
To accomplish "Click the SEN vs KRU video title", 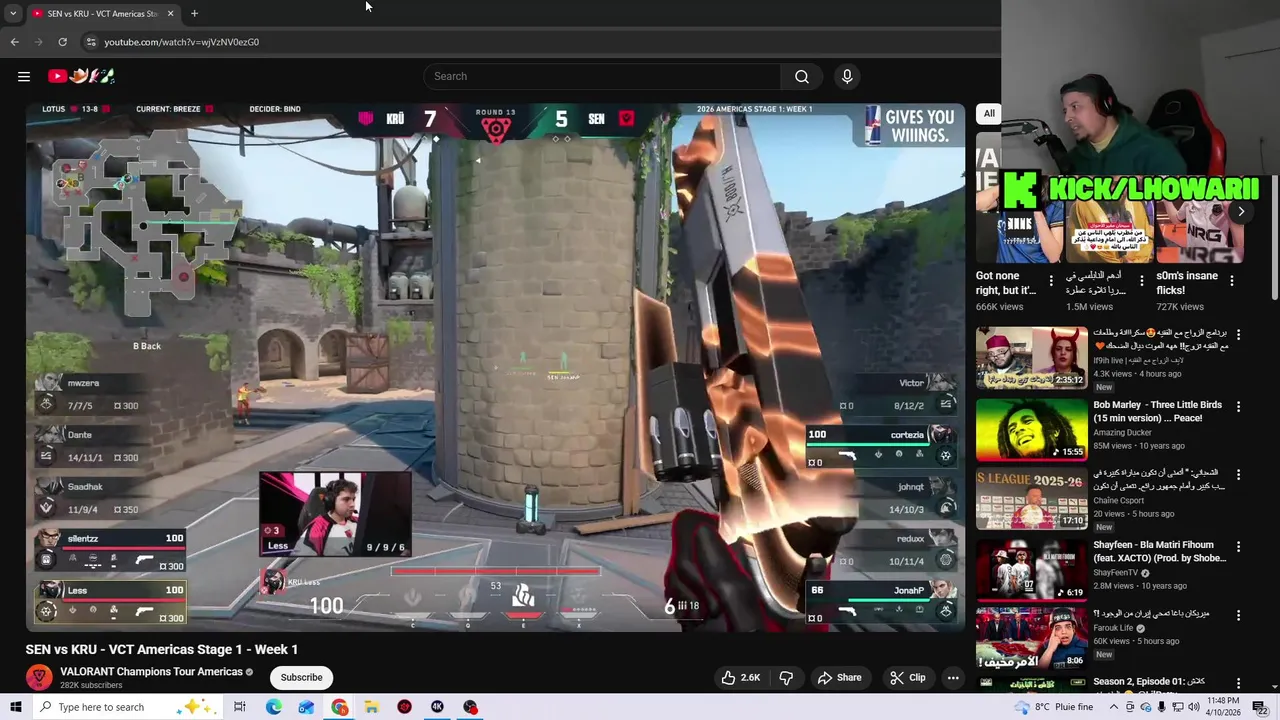I will 162,649.
